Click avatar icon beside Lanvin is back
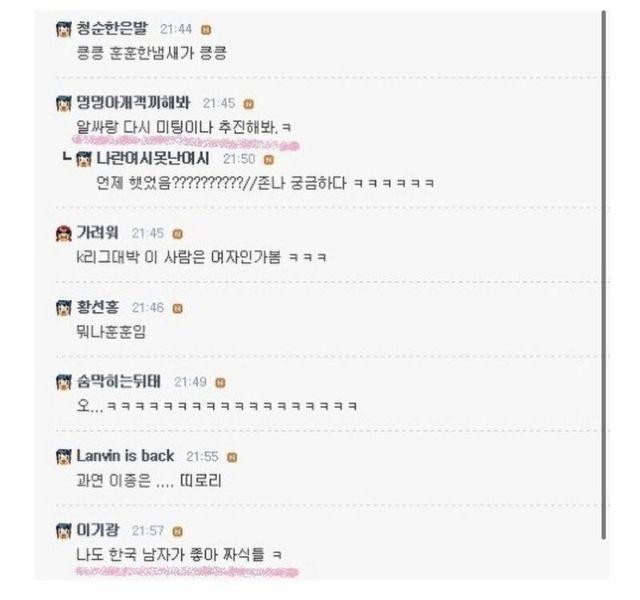Image resolution: width=640 pixels, height=600 pixels. [64, 456]
